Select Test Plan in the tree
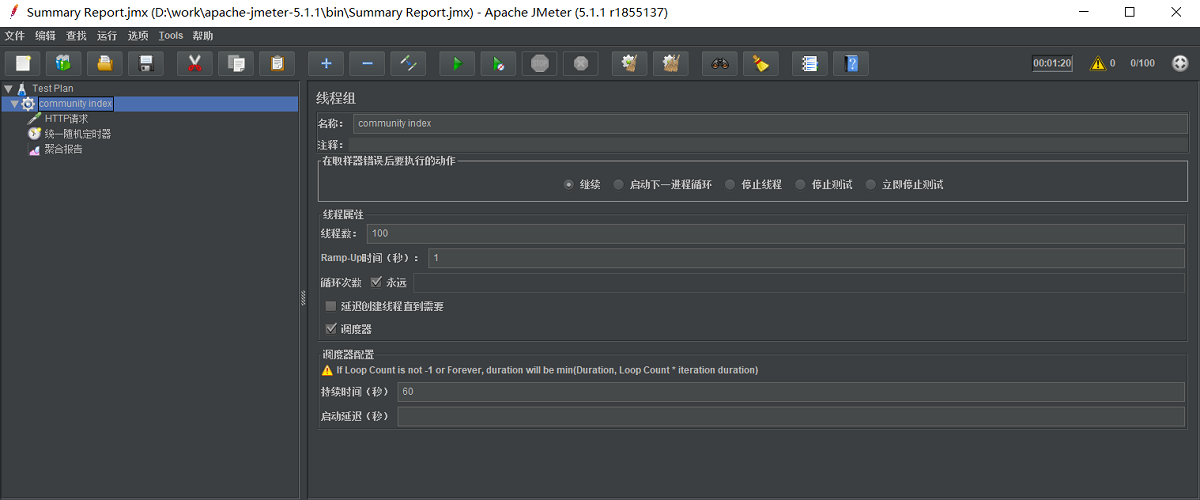Image resolution: width=1200 pixels, height=500 pixels. click(x=52, y=89)
